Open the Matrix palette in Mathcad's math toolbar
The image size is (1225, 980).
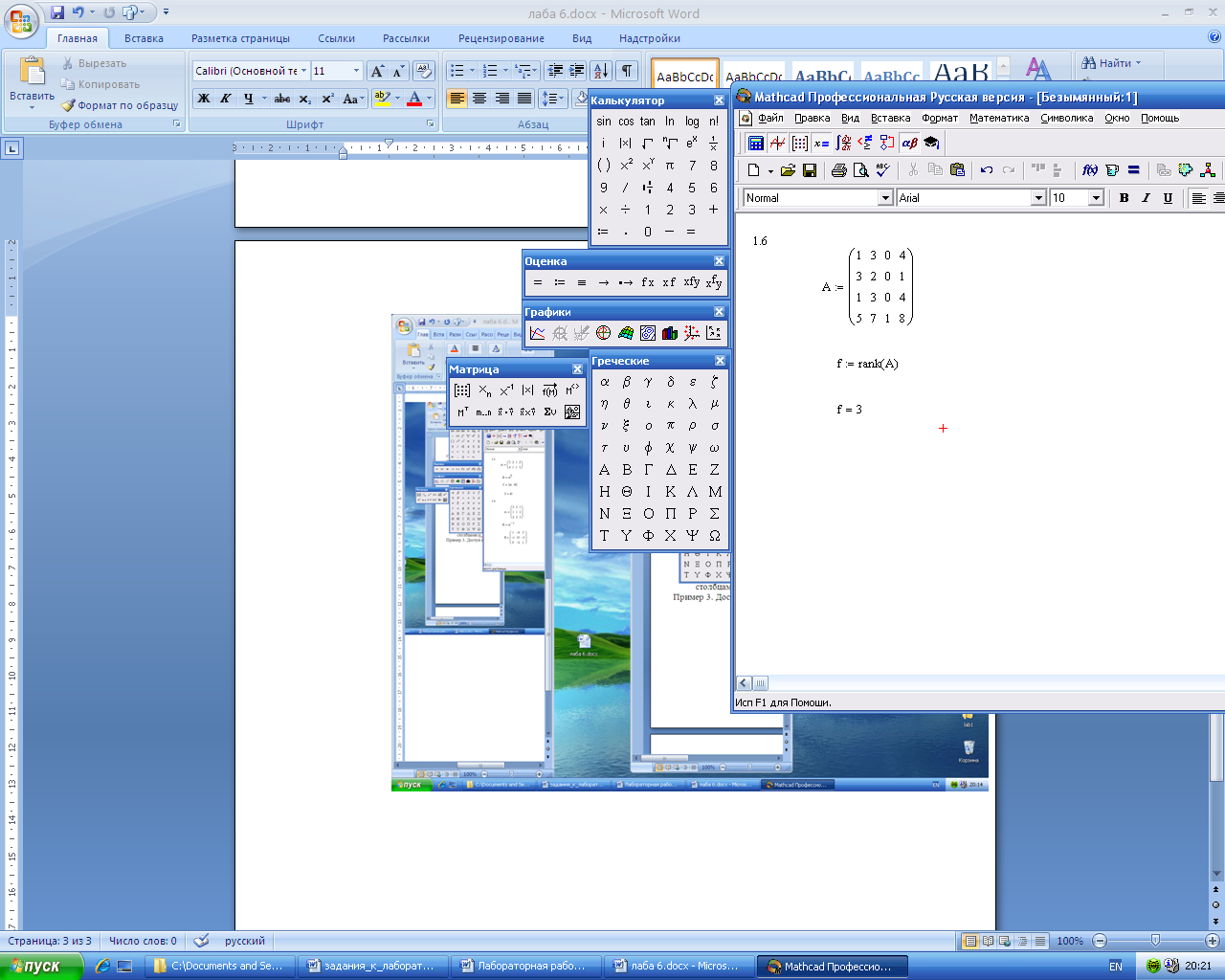point(800,144)
